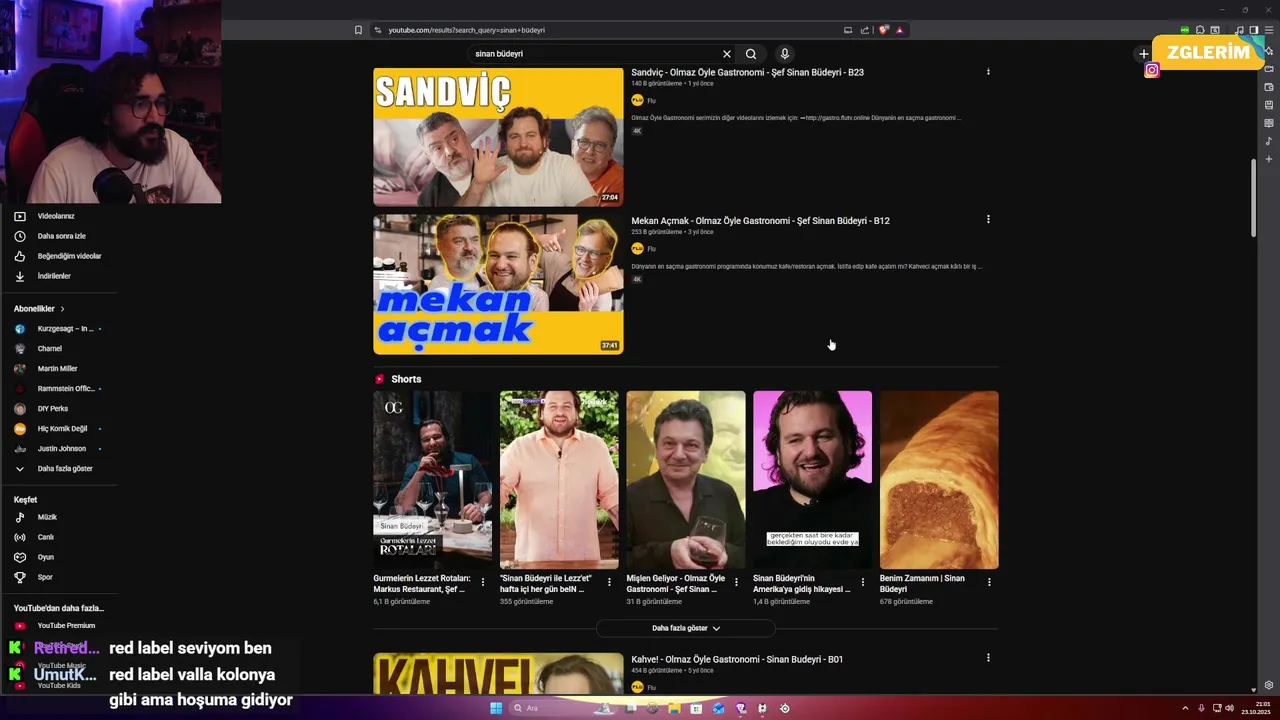Open options menu for Kahve! video
The width and height of the screenshot is (1280, 720).
coord(988,658)
